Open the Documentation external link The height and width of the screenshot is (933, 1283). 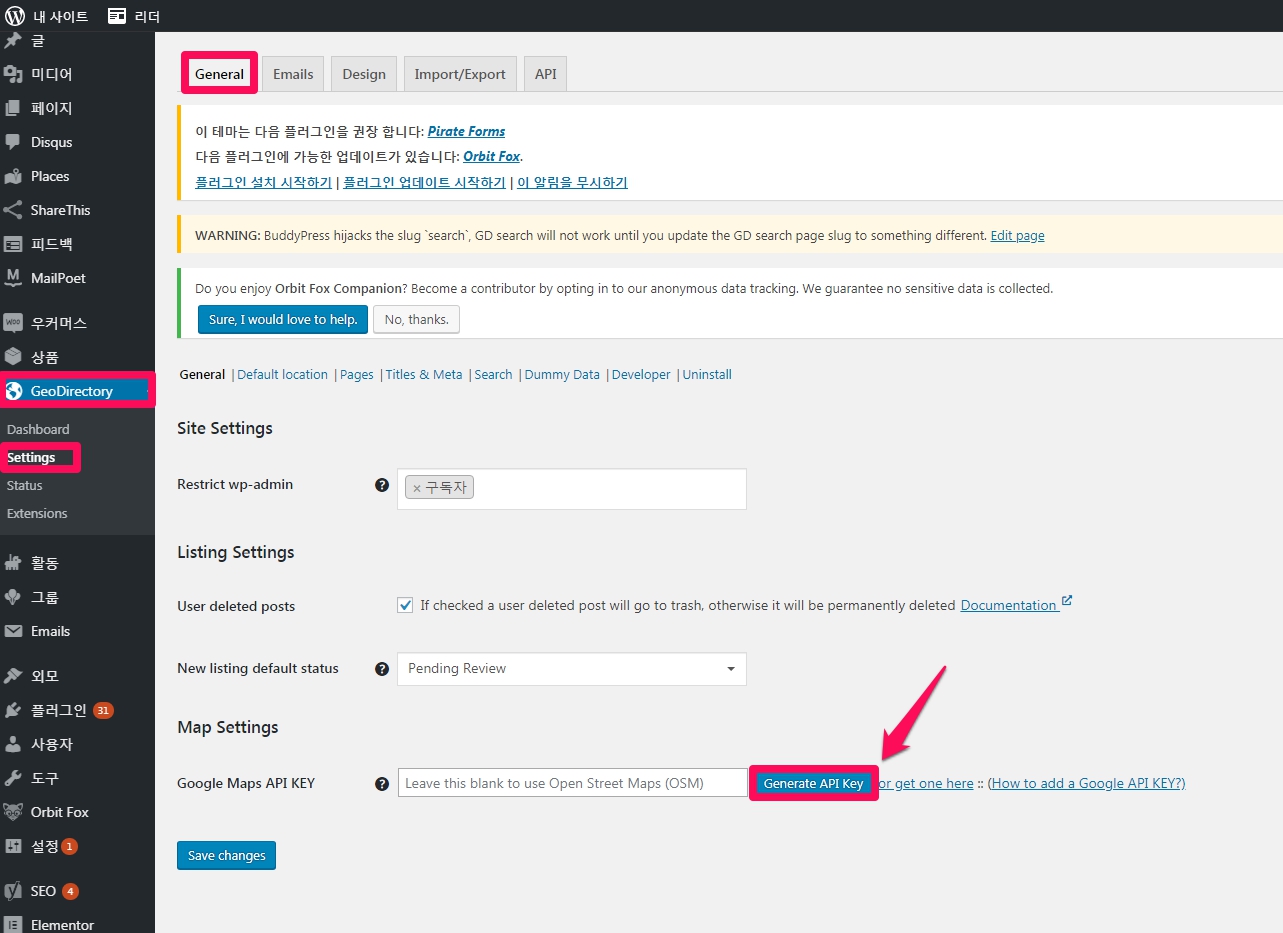coord(1016,605)
